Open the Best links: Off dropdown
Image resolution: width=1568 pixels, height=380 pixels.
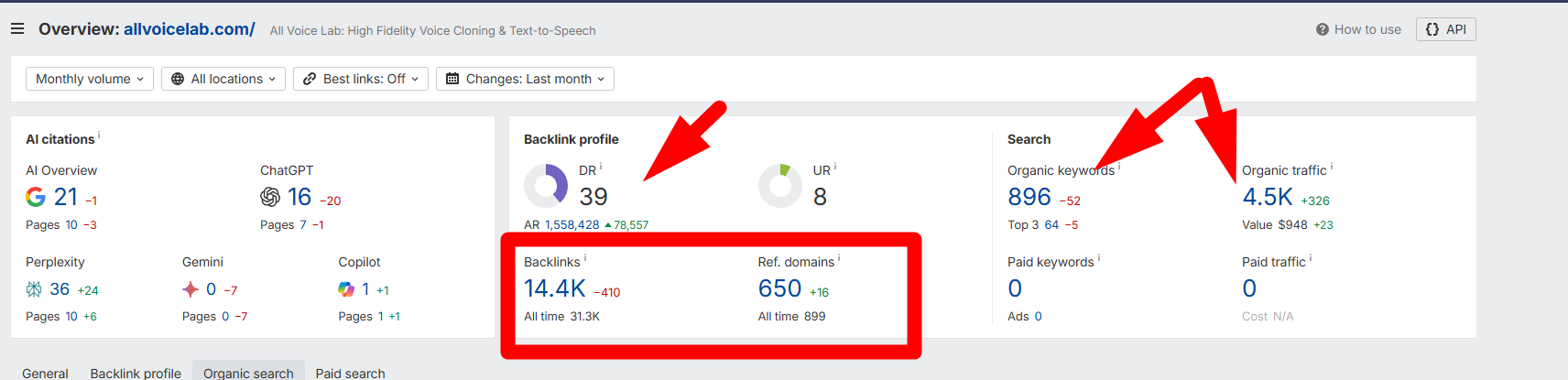[x=361, y=79]
